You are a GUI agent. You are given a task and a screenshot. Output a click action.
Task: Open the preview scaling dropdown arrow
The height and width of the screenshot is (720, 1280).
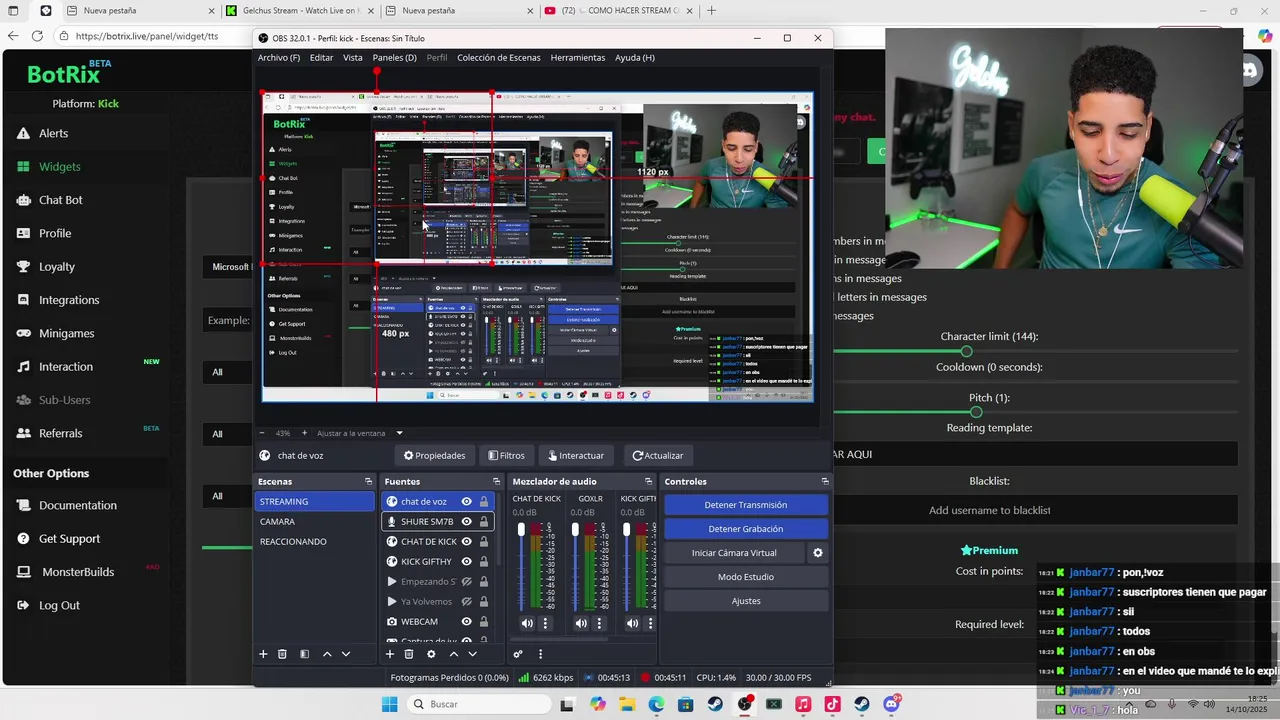pyautogui.click(x=399, y=433)
